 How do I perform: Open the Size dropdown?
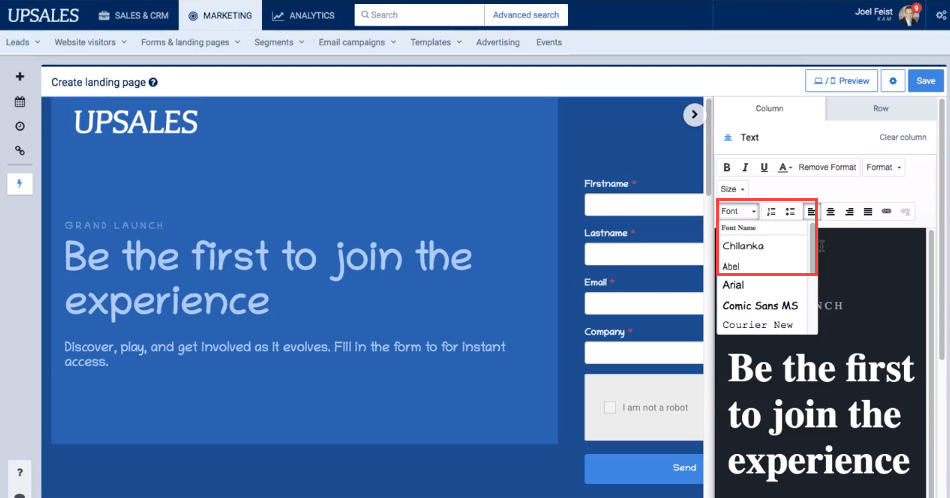click(732, 189)
